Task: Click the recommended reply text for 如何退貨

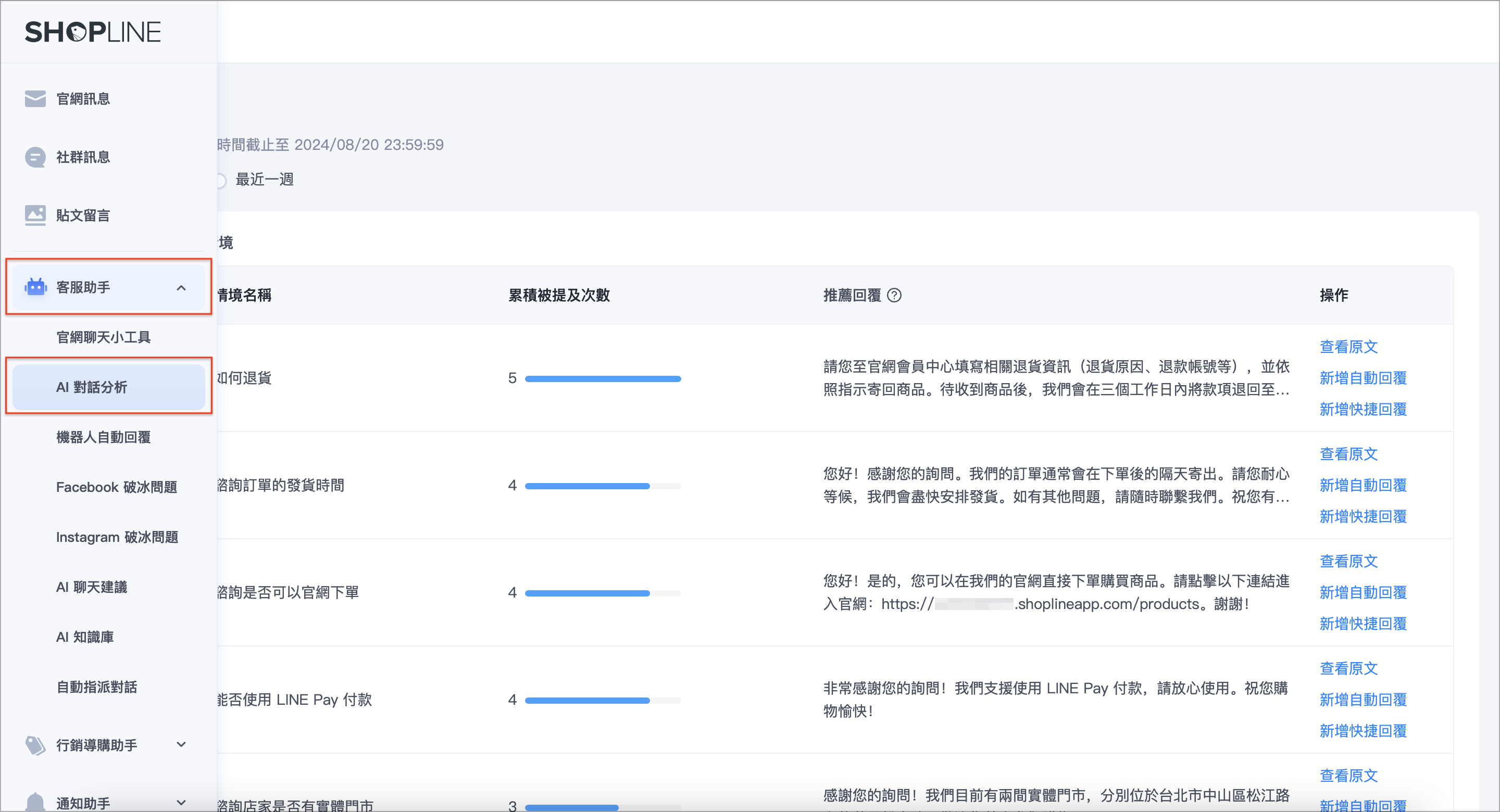Action: pos(1056,378)
